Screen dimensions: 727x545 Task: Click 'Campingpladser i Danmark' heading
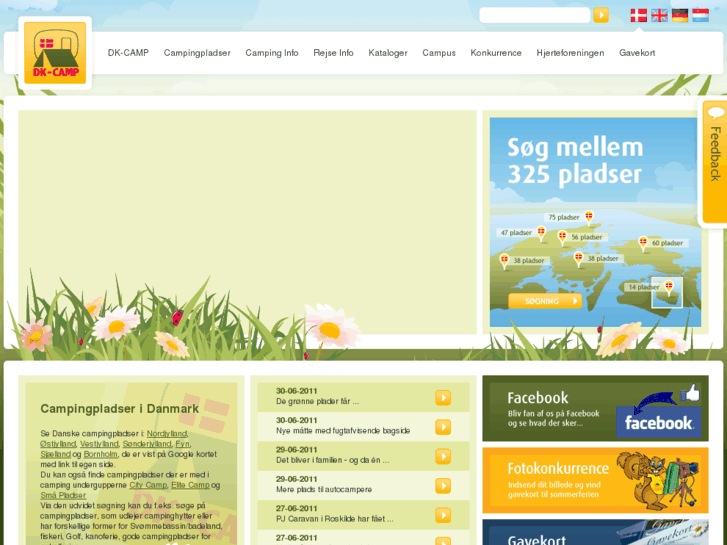pos(120,409)
